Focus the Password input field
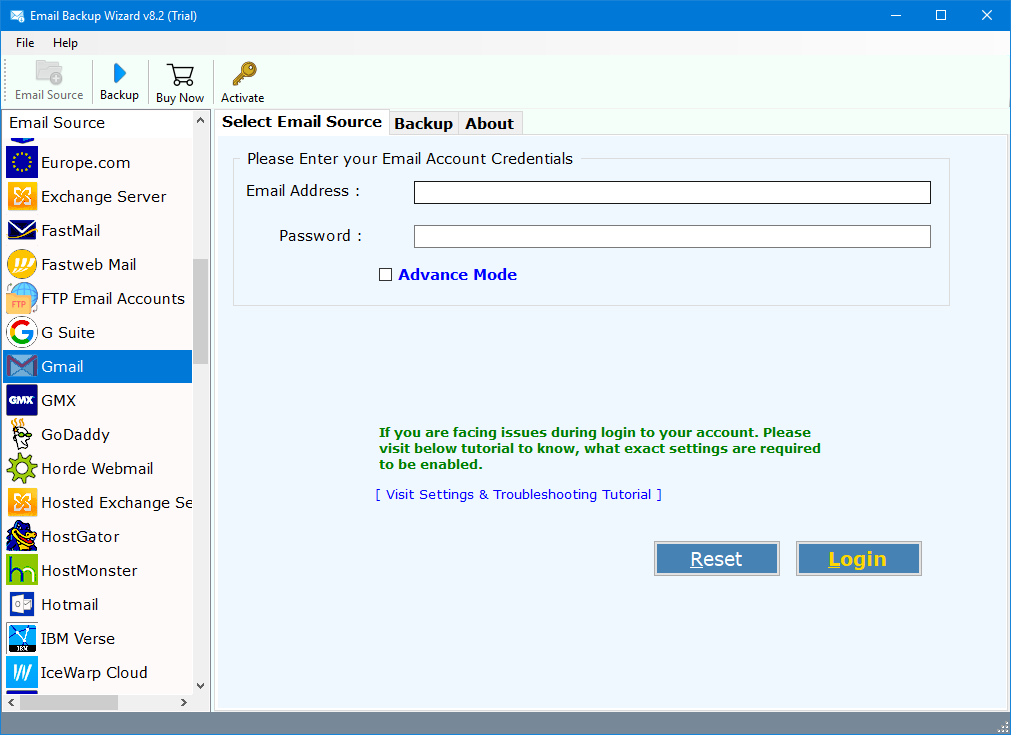 point(672,237)
